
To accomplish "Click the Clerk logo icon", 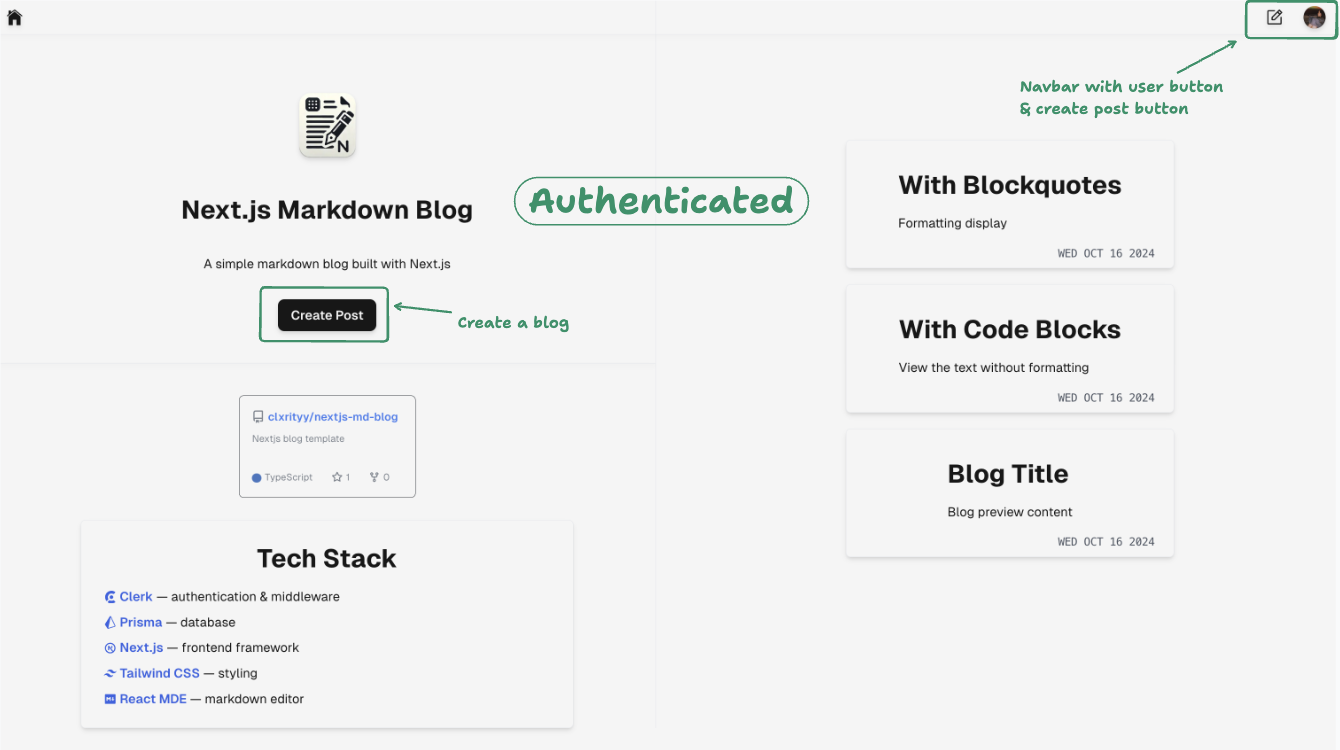I will (110, 597).
